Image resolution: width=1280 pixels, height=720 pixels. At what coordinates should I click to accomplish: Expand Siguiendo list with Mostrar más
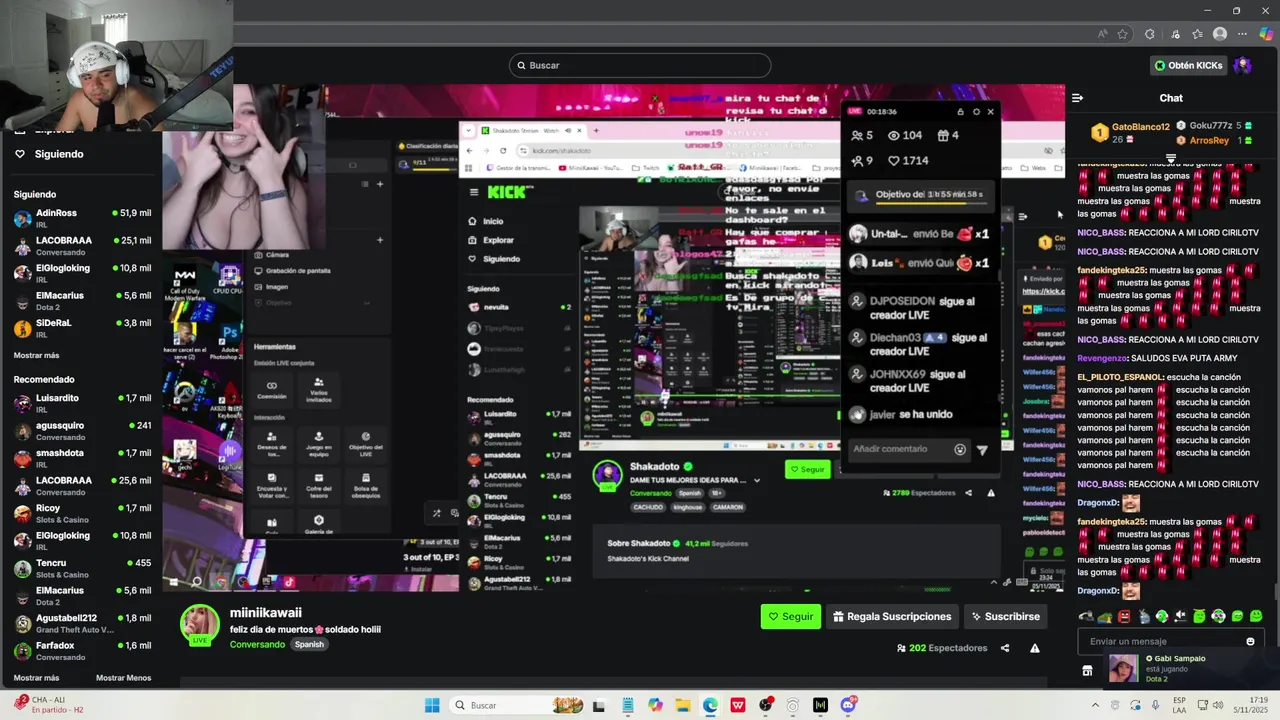(36, 355)
